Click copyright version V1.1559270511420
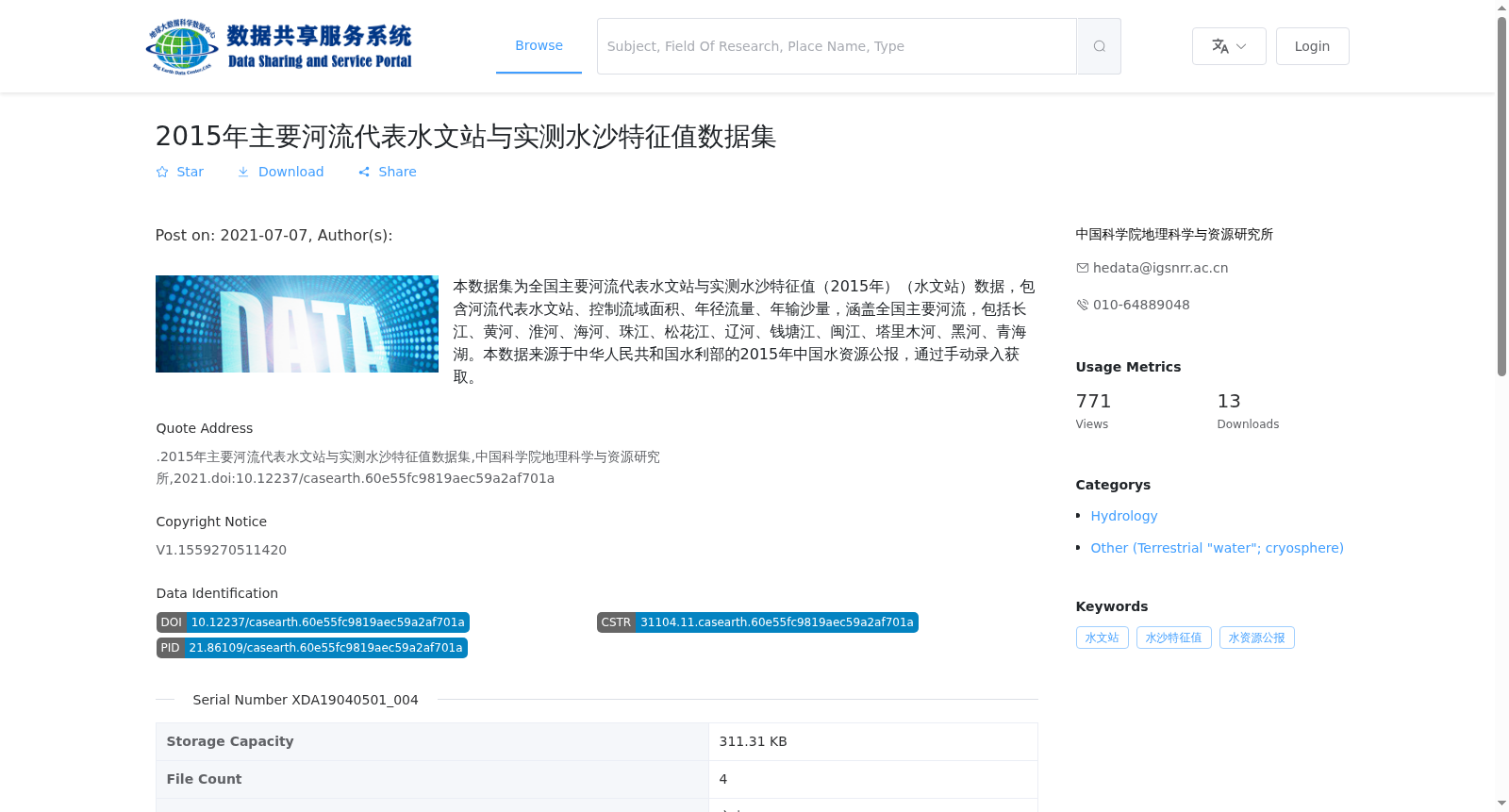 point(222,550)
